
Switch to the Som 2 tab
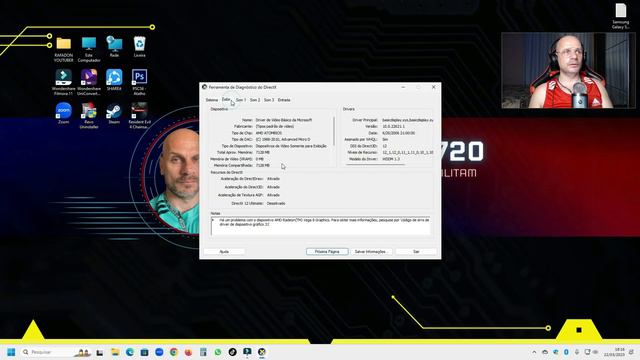[255, 100]
